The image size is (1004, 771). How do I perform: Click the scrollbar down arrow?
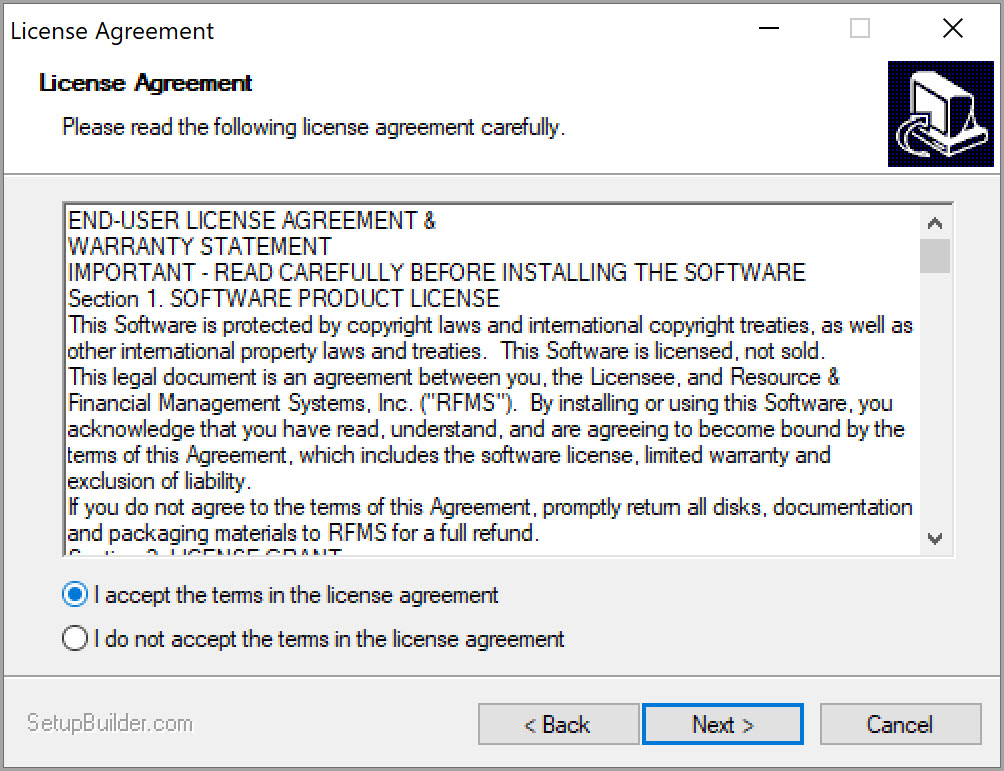point(934,539)
